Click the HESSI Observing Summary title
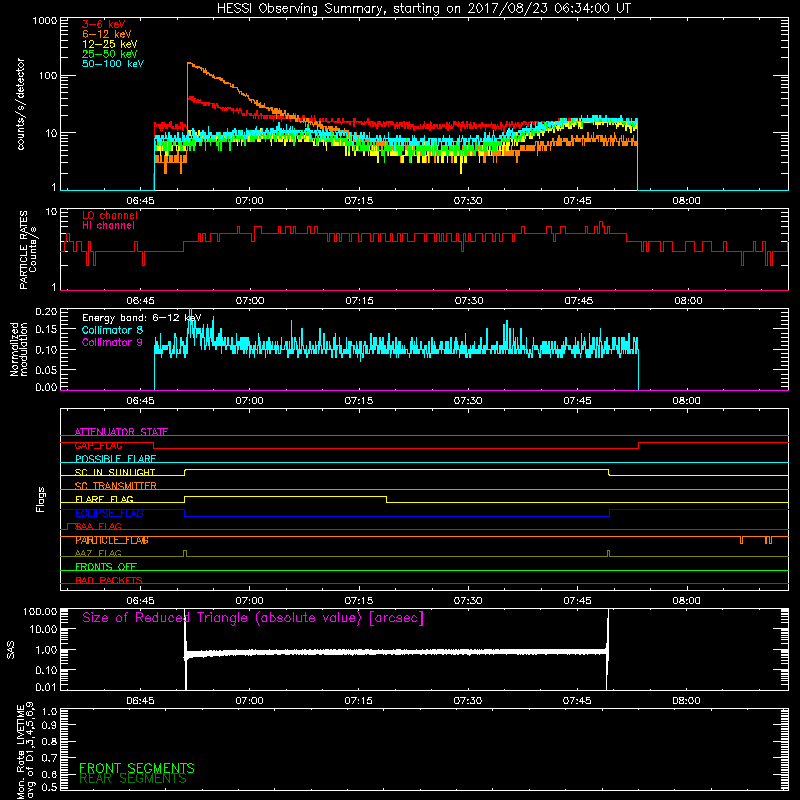 pyautogui.click(x=423, y=9)
